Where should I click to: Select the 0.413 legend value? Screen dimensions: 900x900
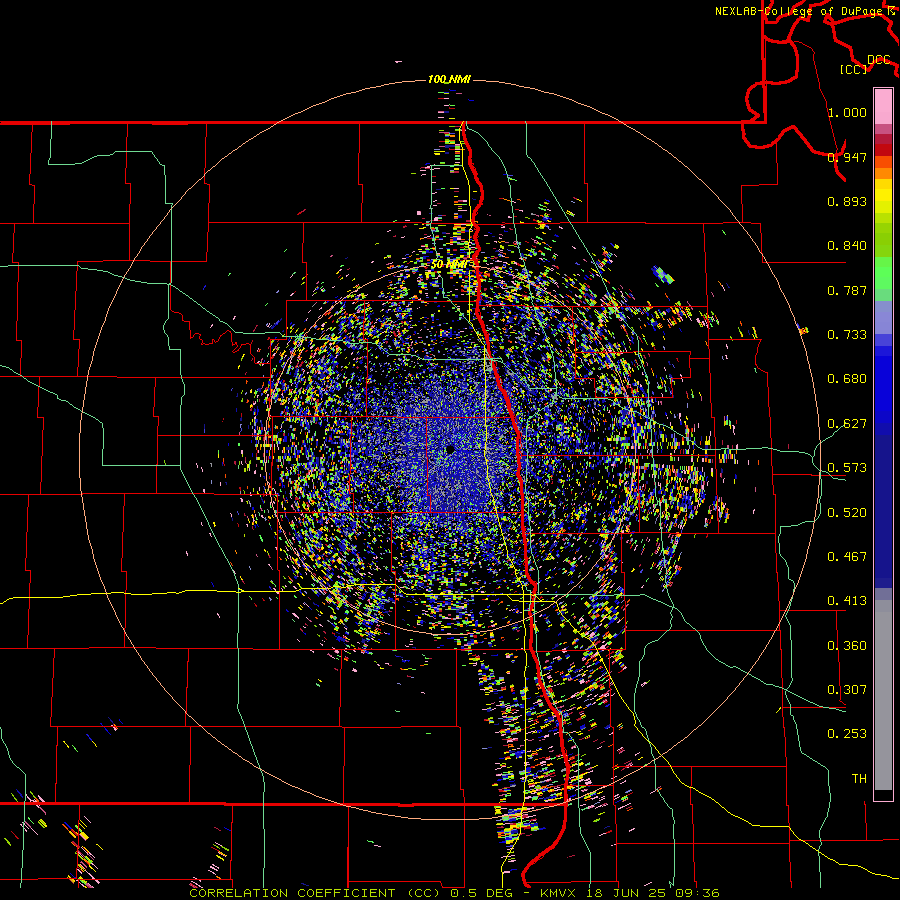point(847,601)
